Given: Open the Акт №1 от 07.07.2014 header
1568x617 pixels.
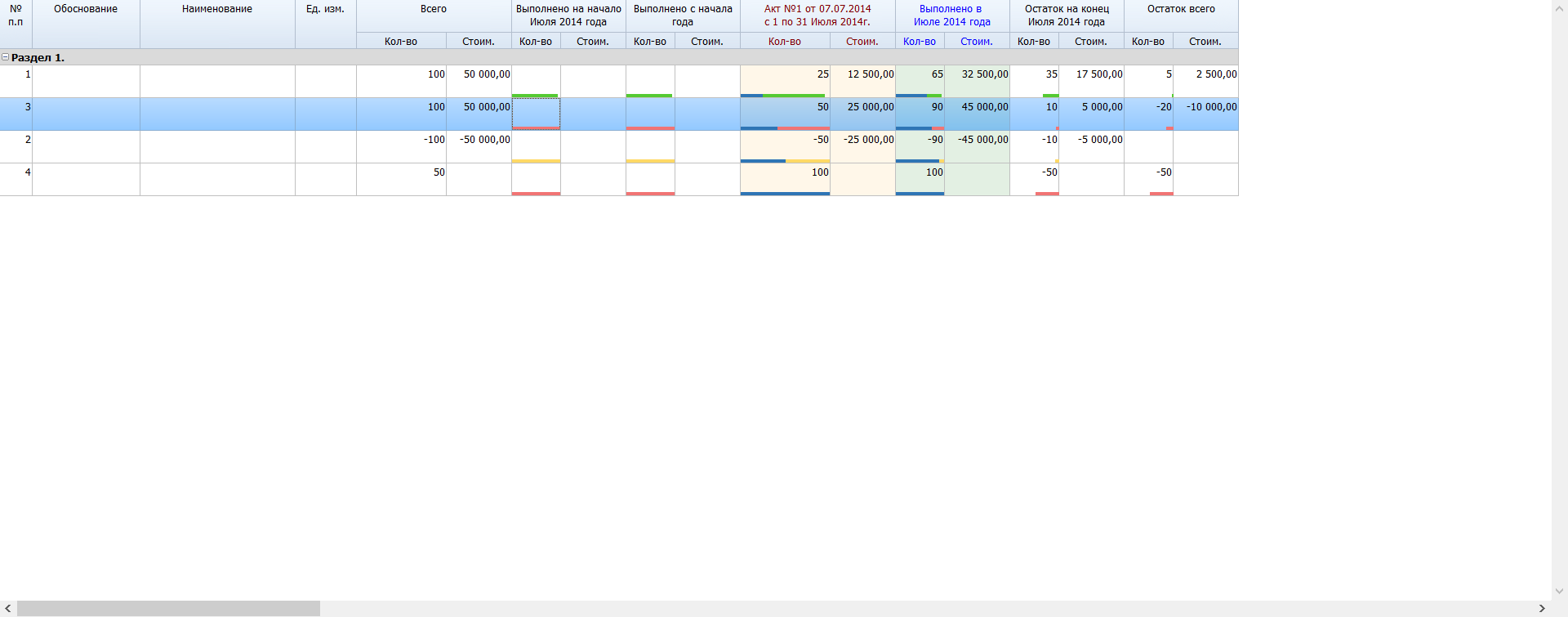Looking at the screenshot, I should 817,16.
